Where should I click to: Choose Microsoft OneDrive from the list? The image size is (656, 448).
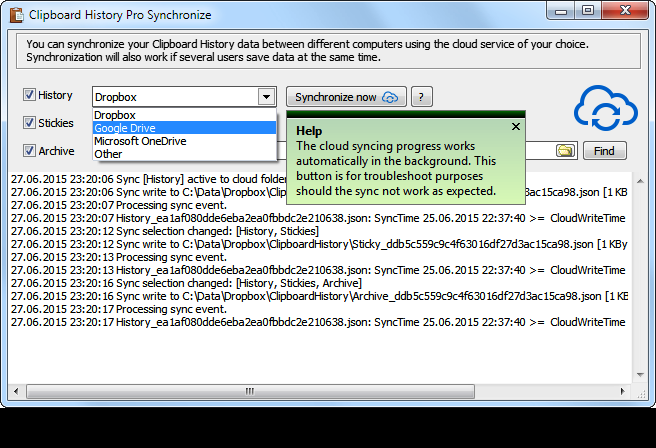184,141
